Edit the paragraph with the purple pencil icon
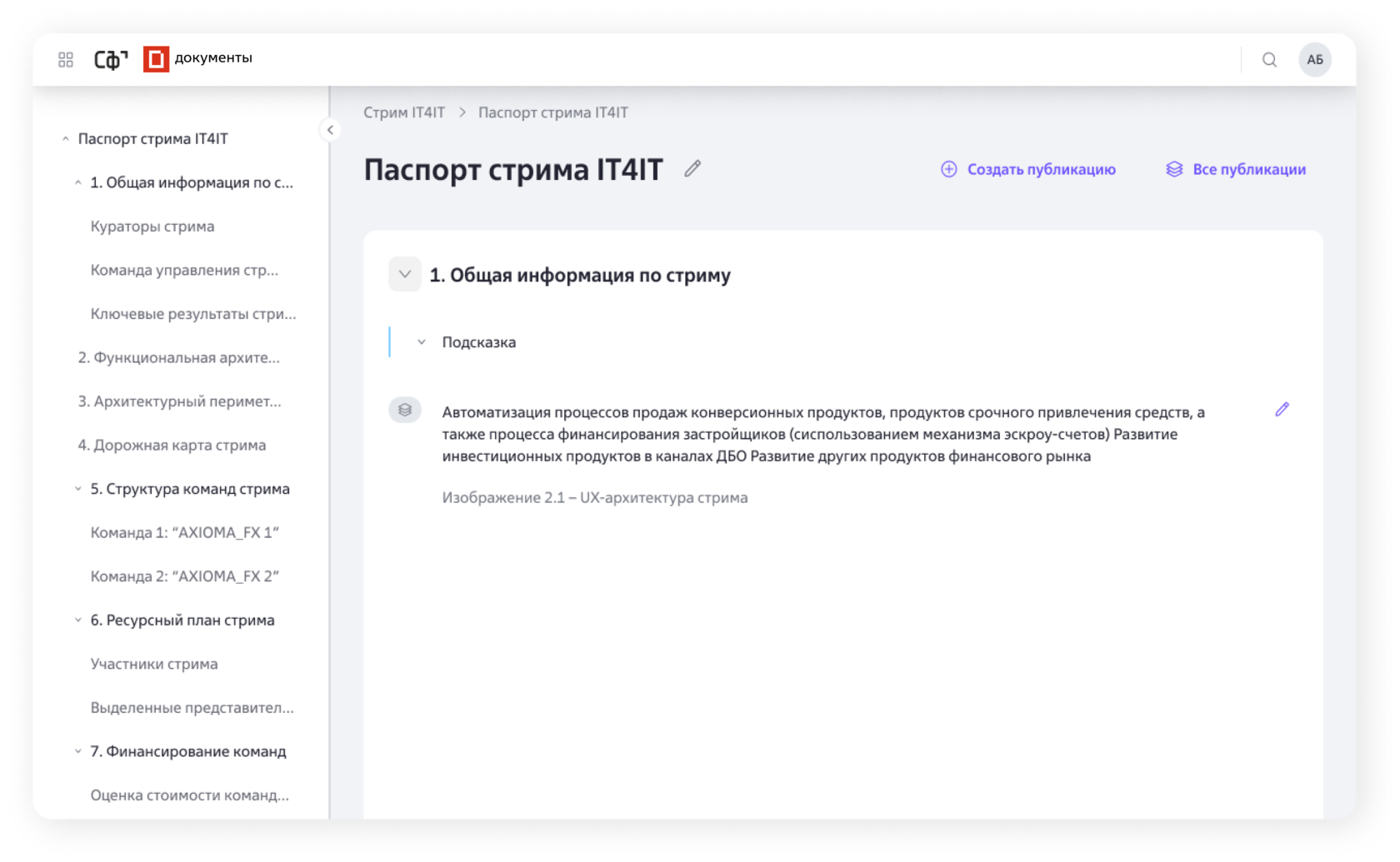Screen dimensions: 1400x862 [1282, 409]
